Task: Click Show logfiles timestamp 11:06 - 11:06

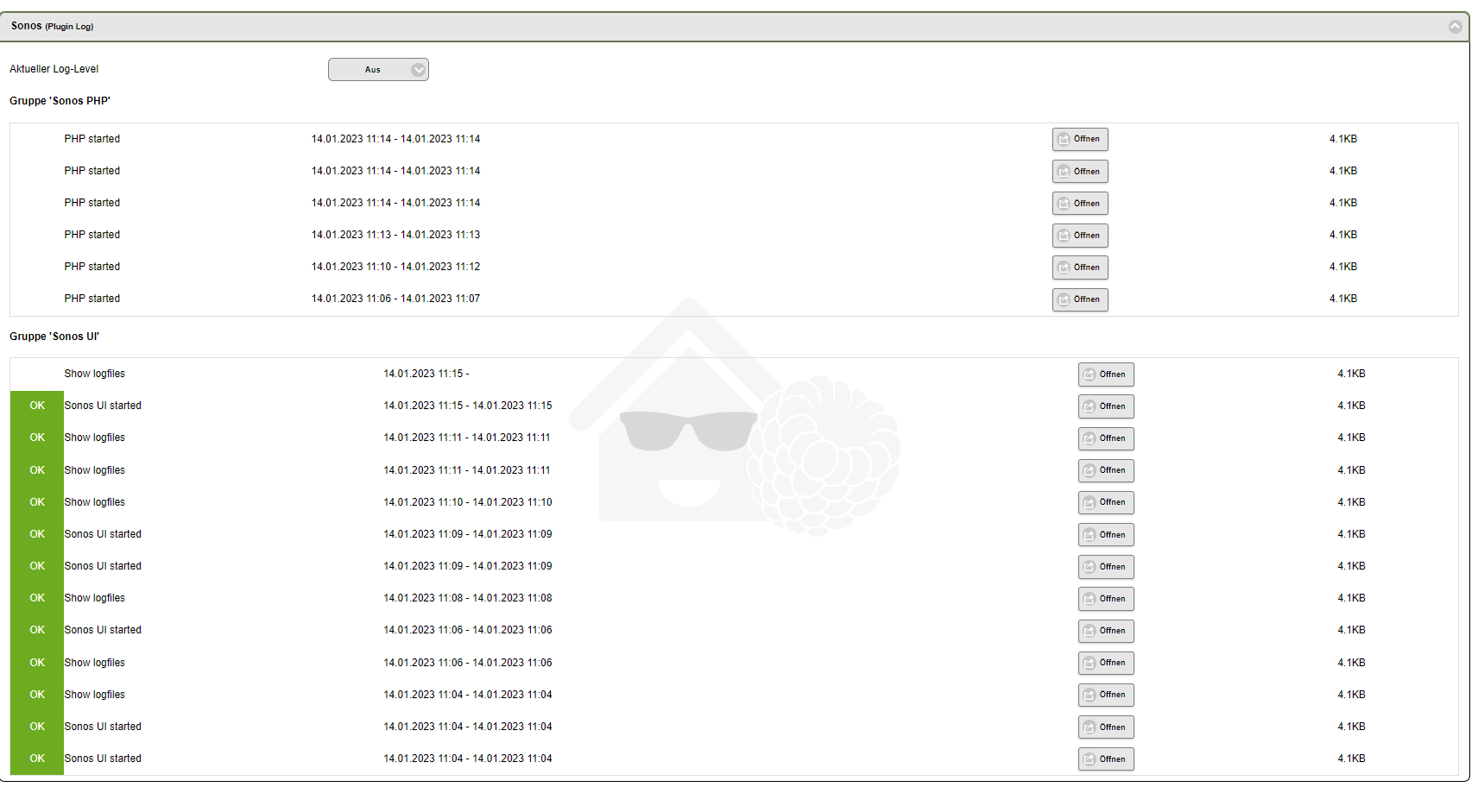Action: click(468, 663)
